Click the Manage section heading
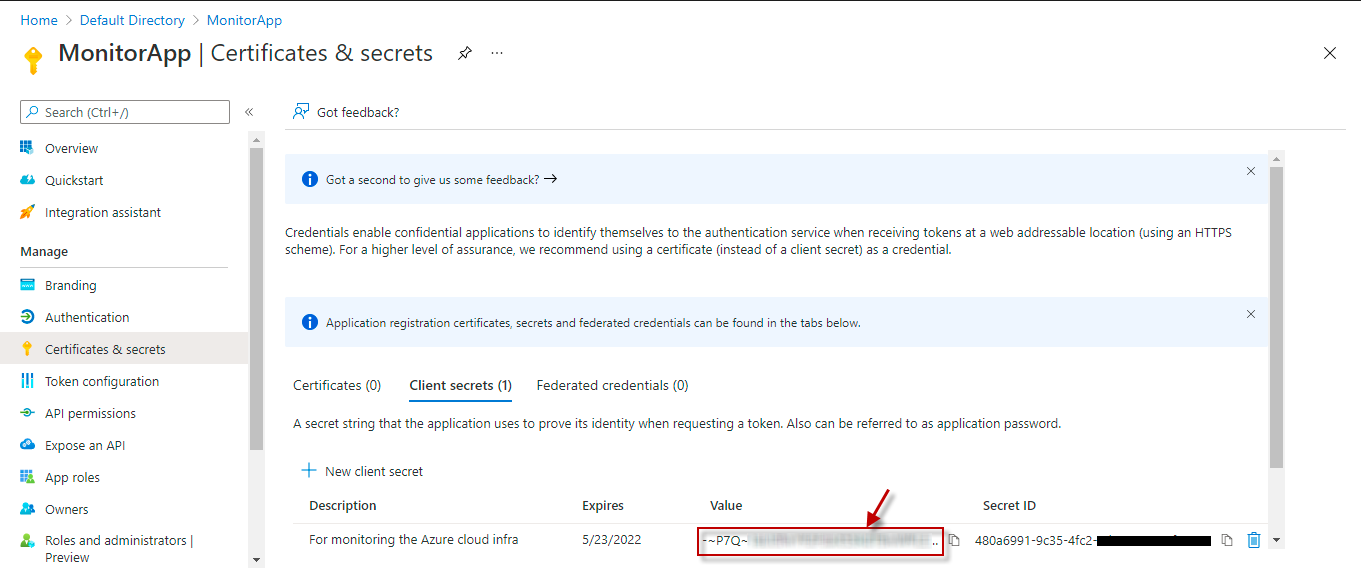This screenshot has height=568, width=1361. [x=44, y=251]
